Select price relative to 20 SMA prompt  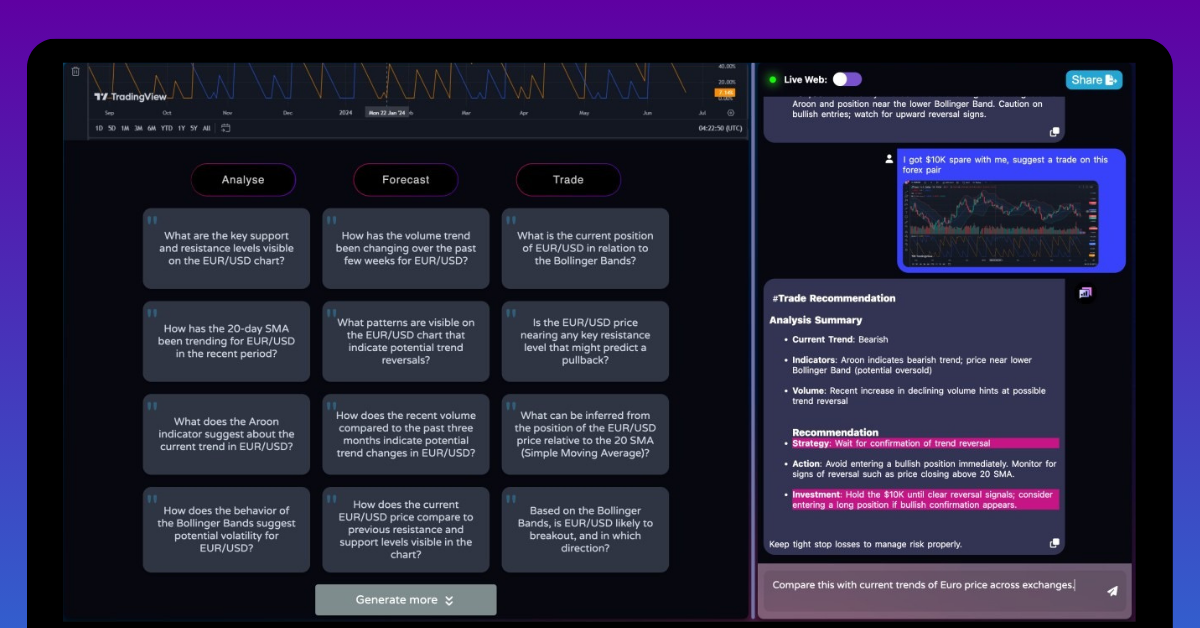point(585,434)
